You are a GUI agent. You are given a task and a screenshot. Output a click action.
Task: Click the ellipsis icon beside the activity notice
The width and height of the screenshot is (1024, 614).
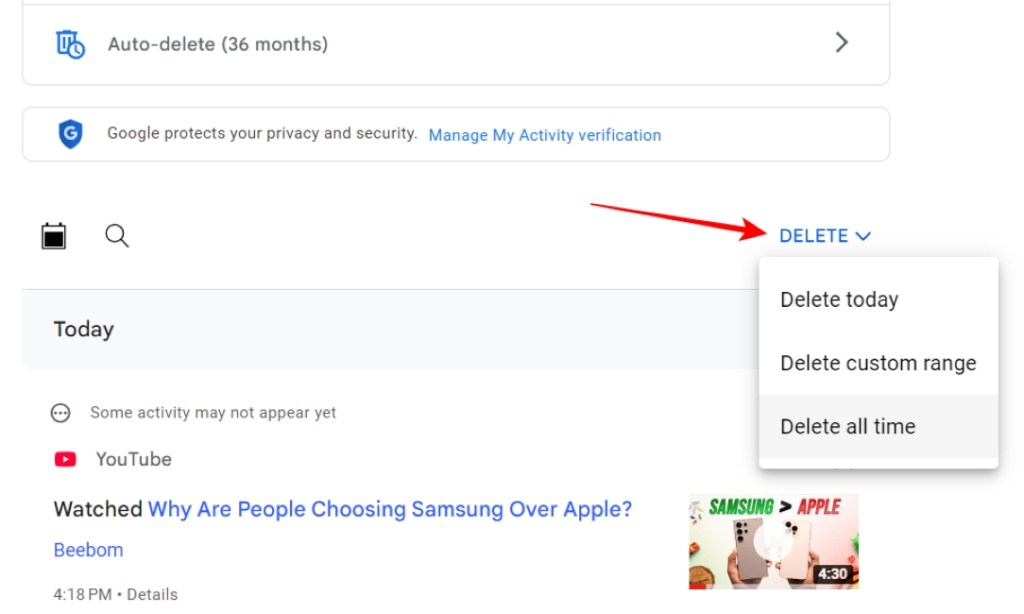pos(60,412)
